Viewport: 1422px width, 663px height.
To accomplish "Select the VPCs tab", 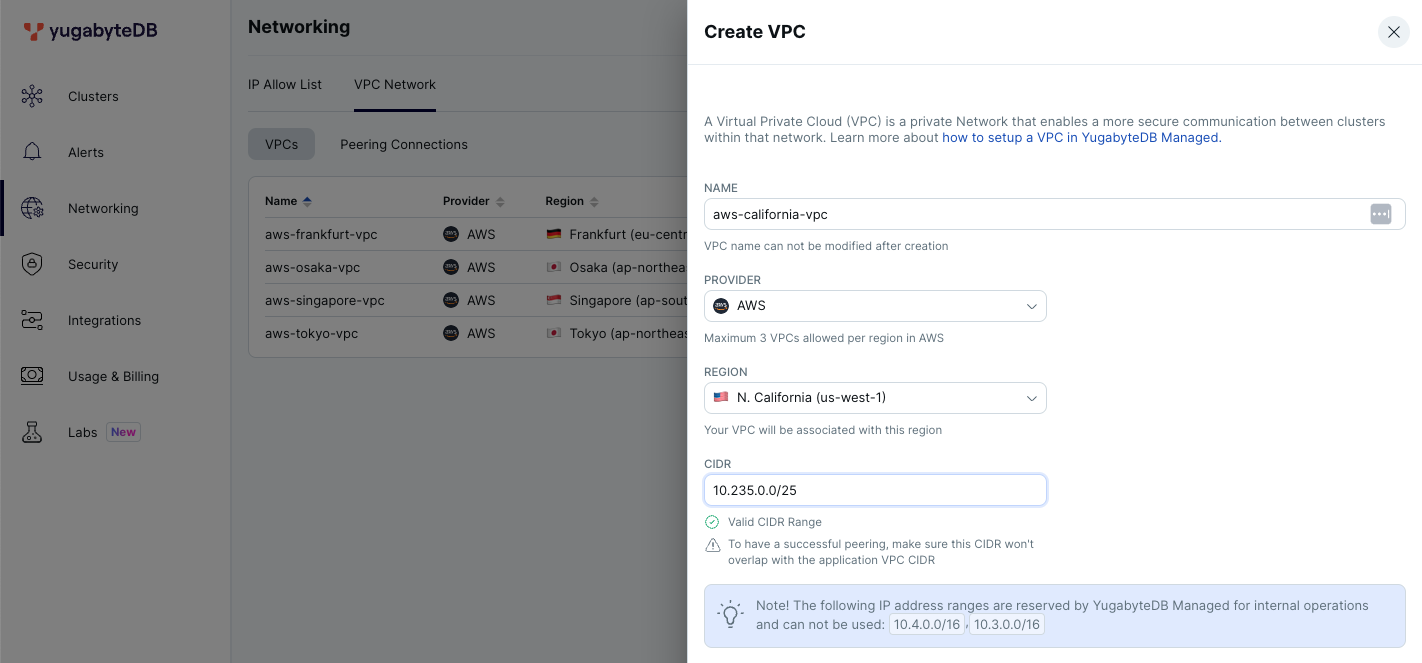I will [281, 144].
